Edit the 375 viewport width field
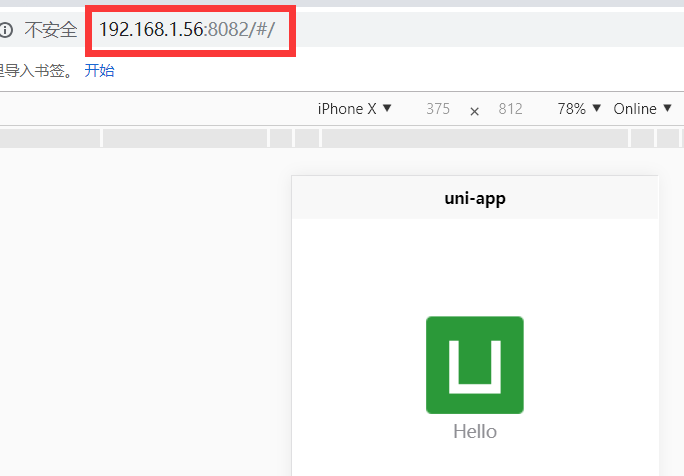684x476 pixels. point(438,109)
